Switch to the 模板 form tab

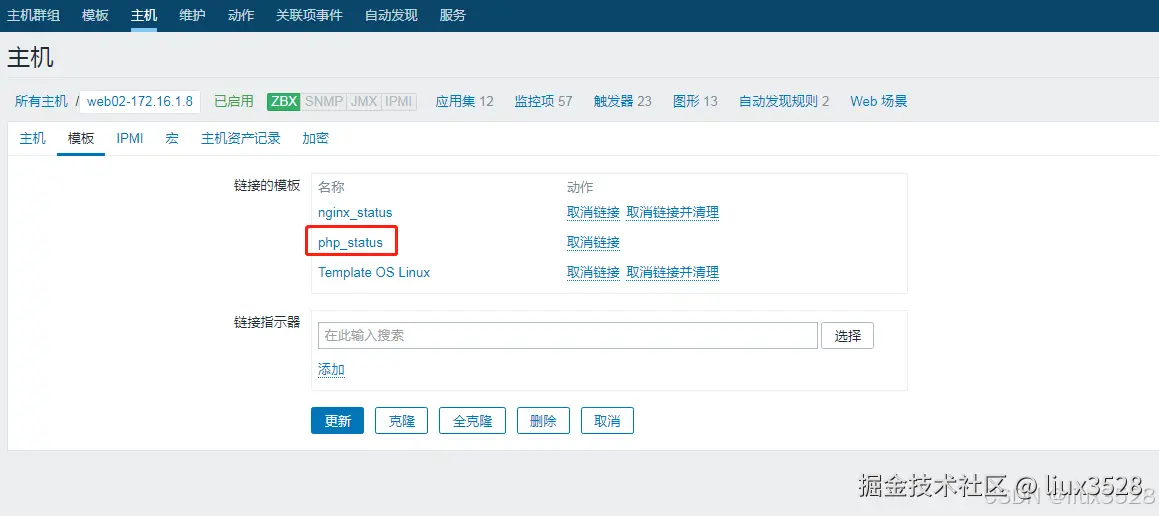[81, 138]
